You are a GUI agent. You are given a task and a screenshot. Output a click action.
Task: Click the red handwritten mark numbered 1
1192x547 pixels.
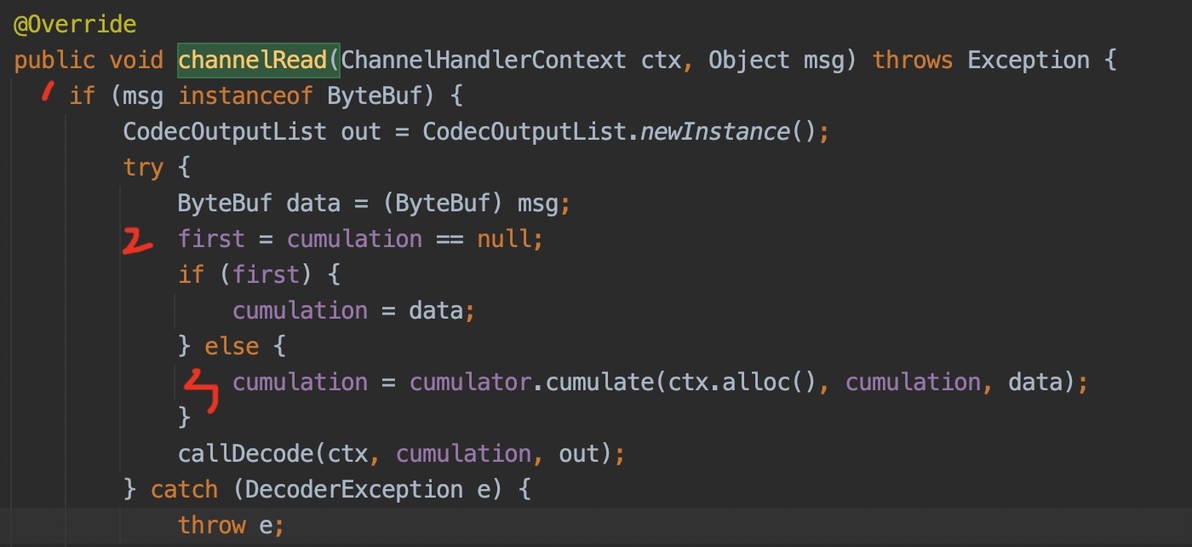click(x=45, y=93)
